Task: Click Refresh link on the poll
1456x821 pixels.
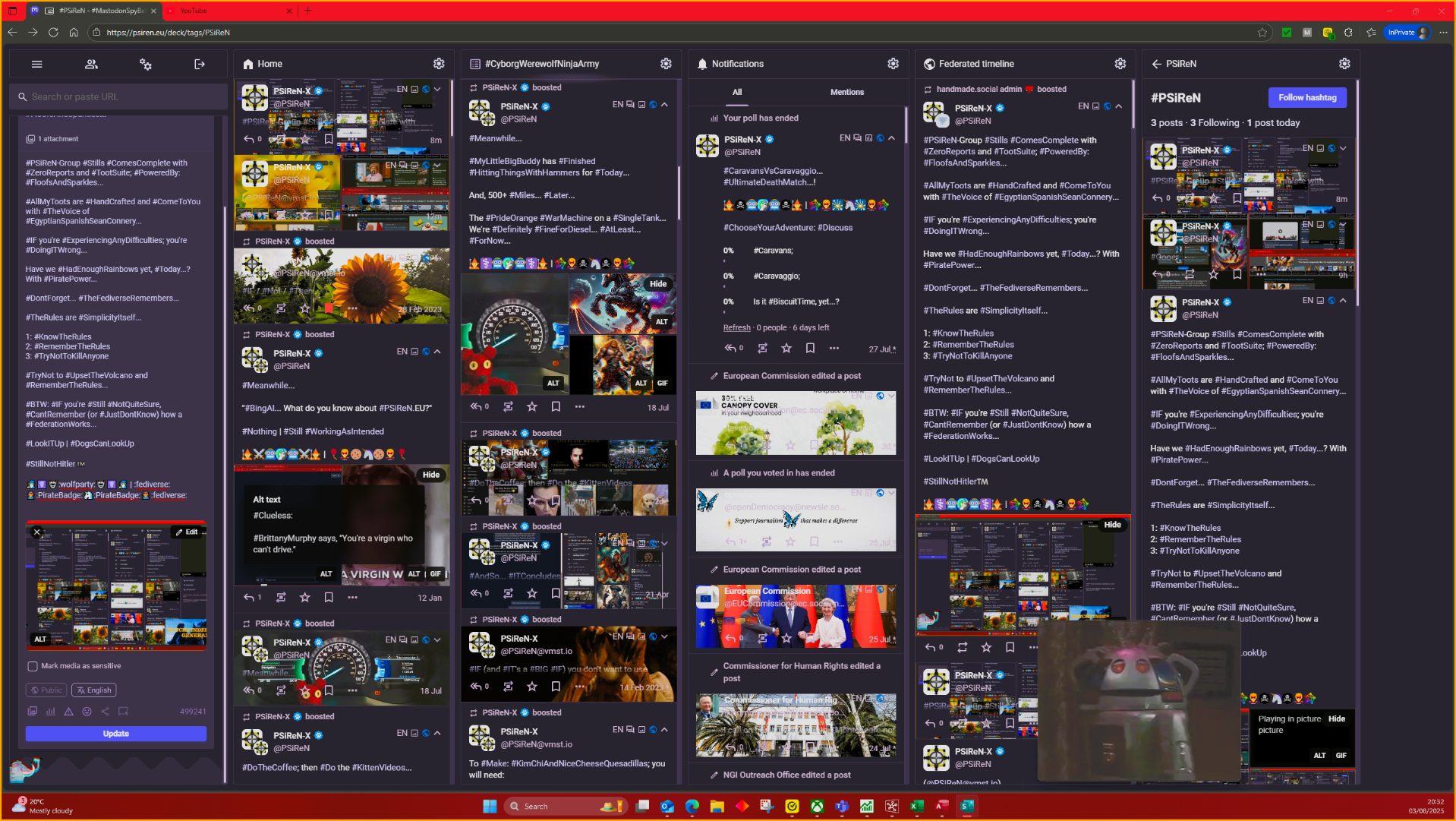Action: [736, 328]
